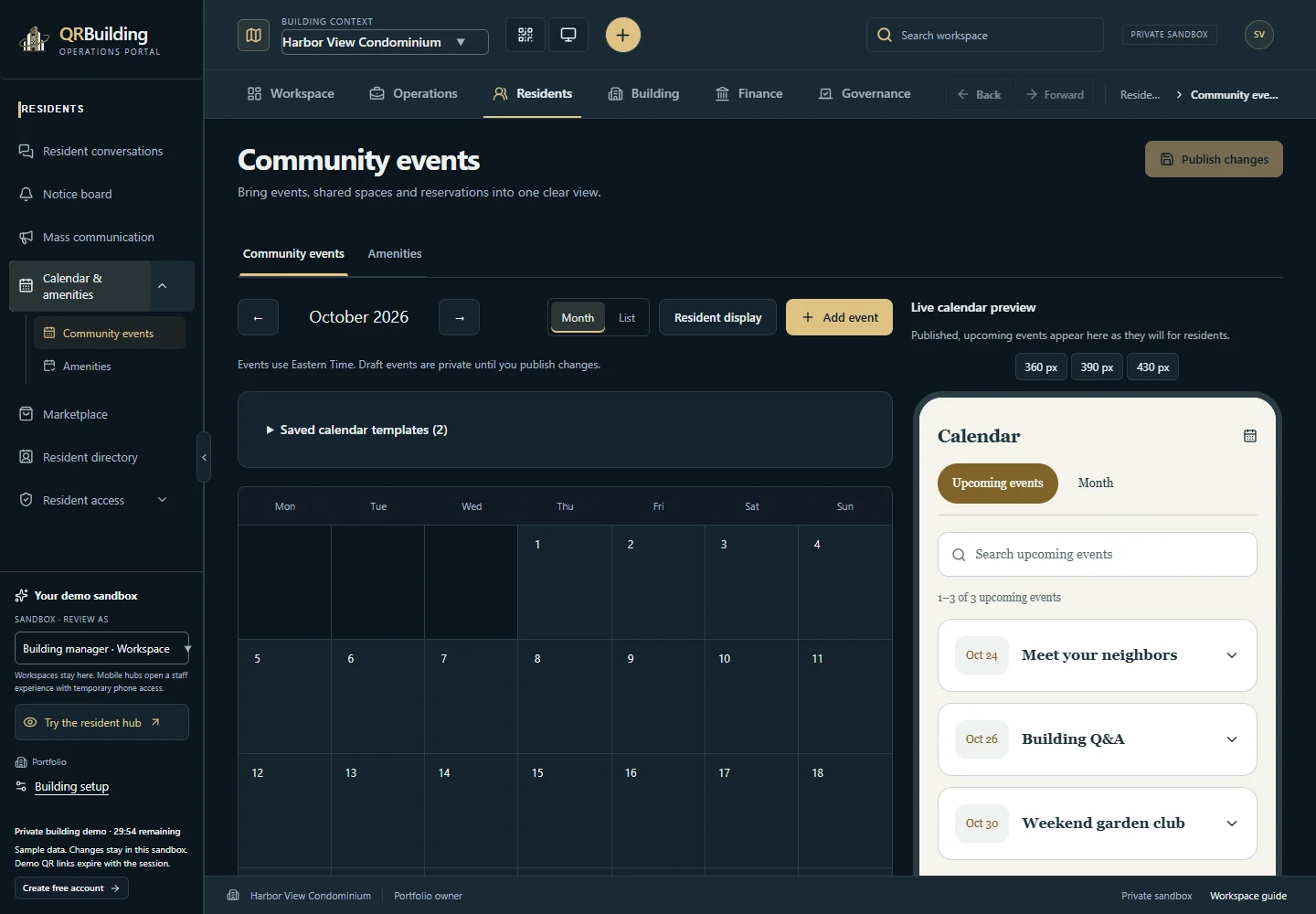
Task: Switch to the Amenities page tab
Action: 395,253
